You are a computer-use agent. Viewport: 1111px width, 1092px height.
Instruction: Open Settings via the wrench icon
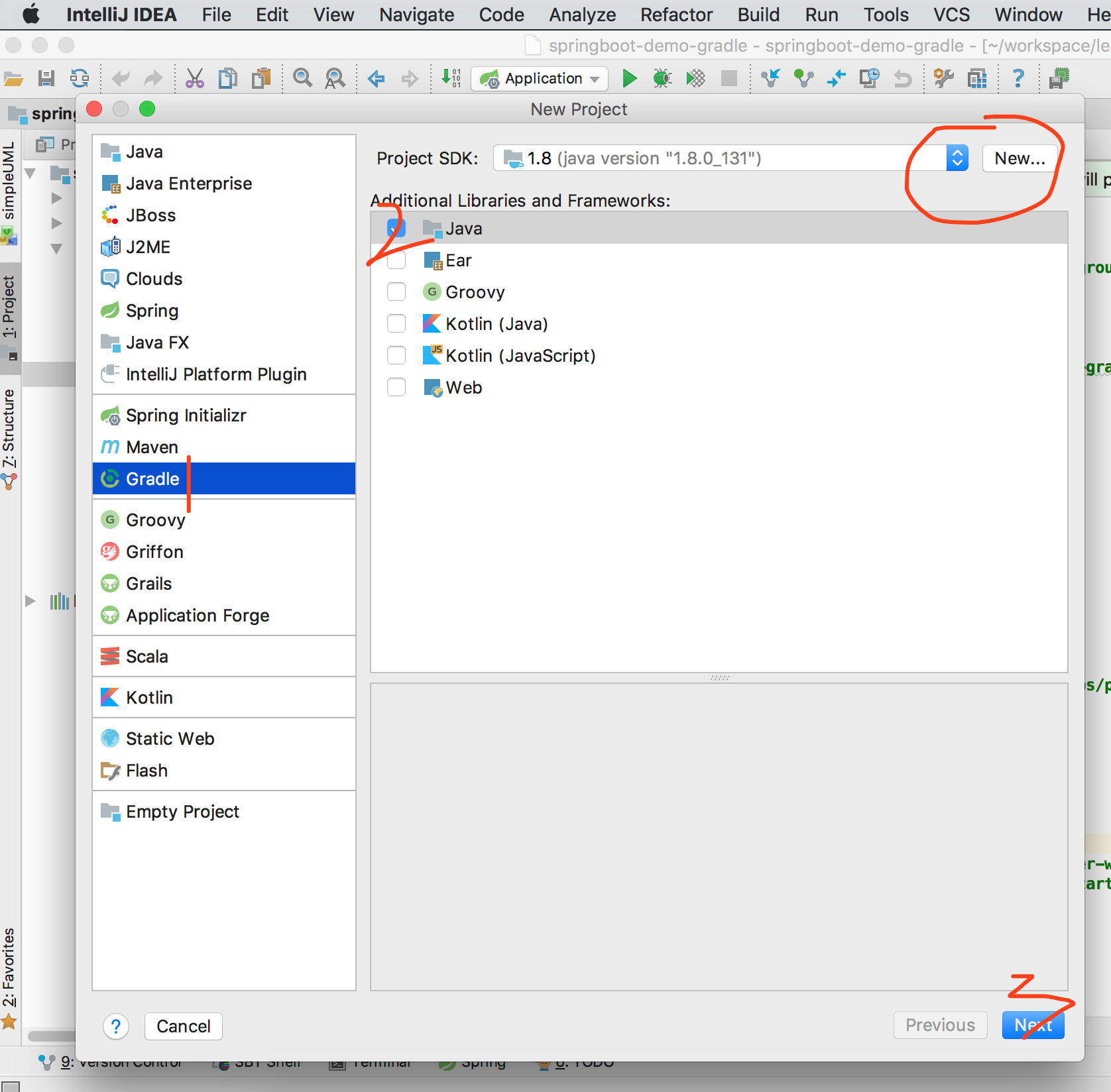click(x=943, y=79)
